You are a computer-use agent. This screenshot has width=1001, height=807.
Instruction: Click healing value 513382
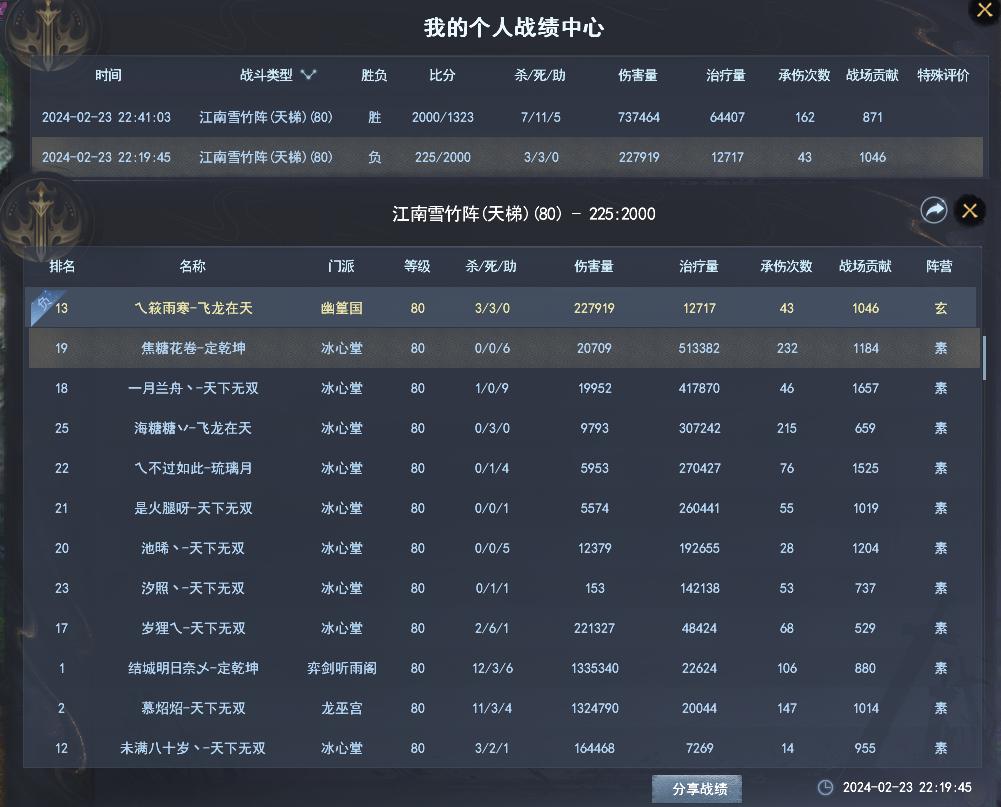click(699, 348)
